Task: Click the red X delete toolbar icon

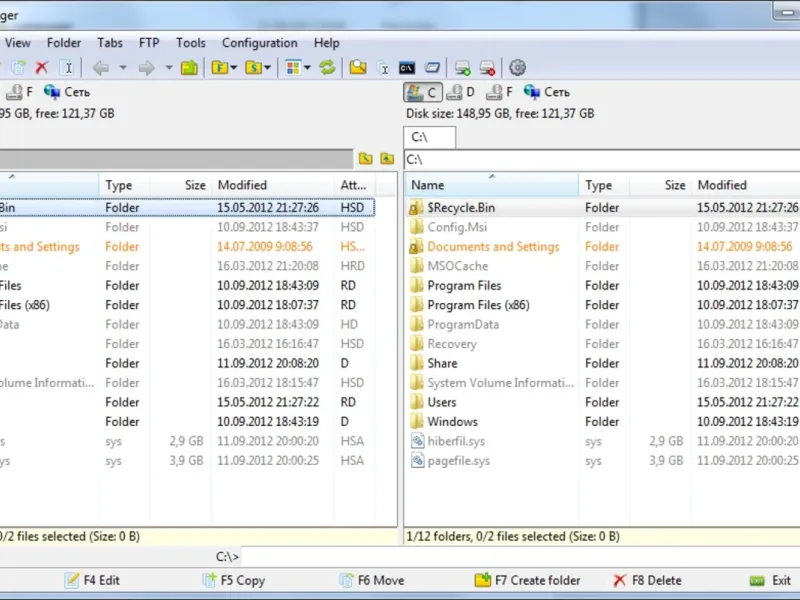Action: click(42, 67)
